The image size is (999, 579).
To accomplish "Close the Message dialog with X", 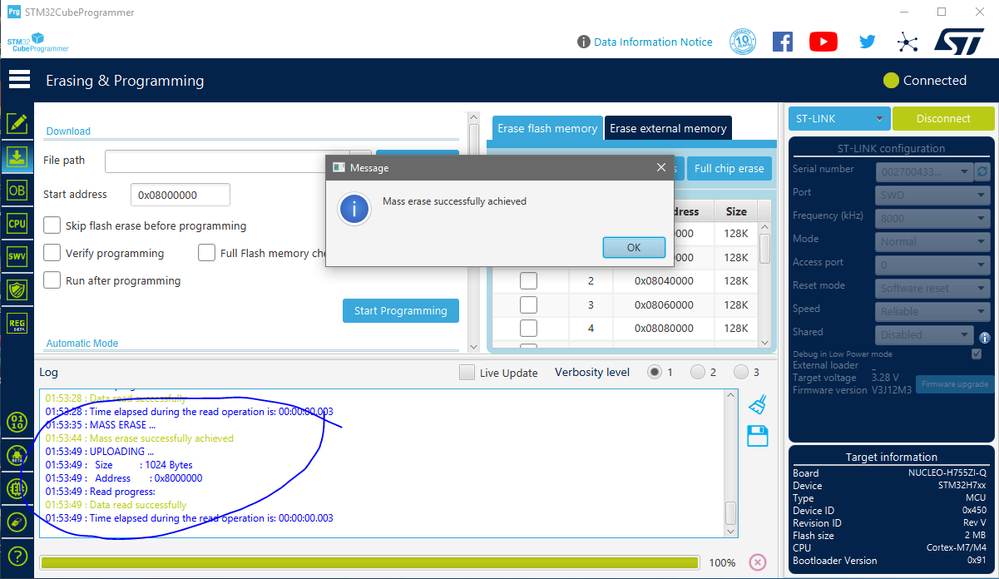I will (x=661, y=168).
